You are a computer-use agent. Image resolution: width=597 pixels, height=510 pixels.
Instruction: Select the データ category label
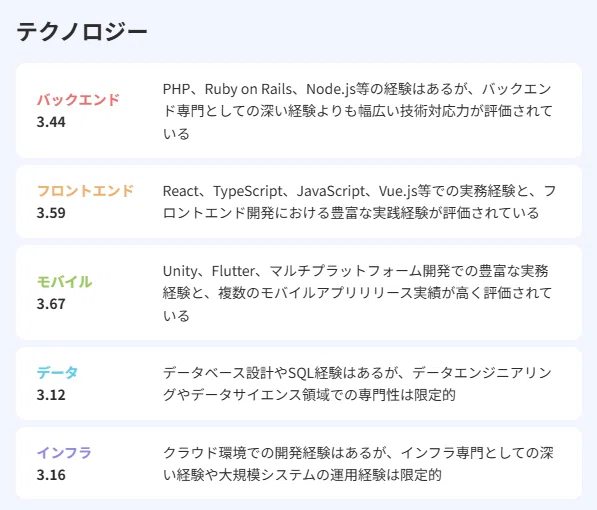pyautogui.click(x=57, y=373)
